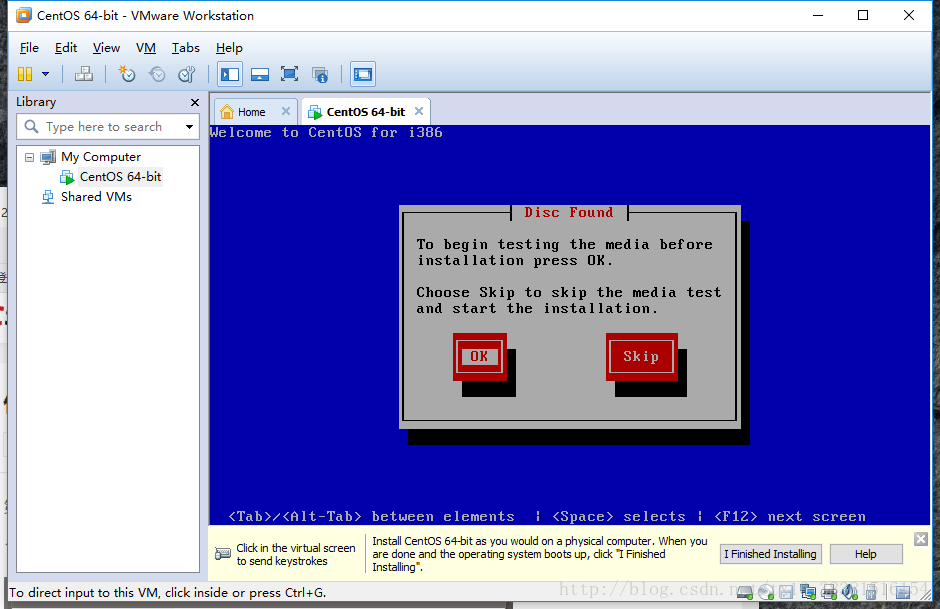Click the printer status icon
The height and width of the screenshot is (609, 940).
point(829,592)
